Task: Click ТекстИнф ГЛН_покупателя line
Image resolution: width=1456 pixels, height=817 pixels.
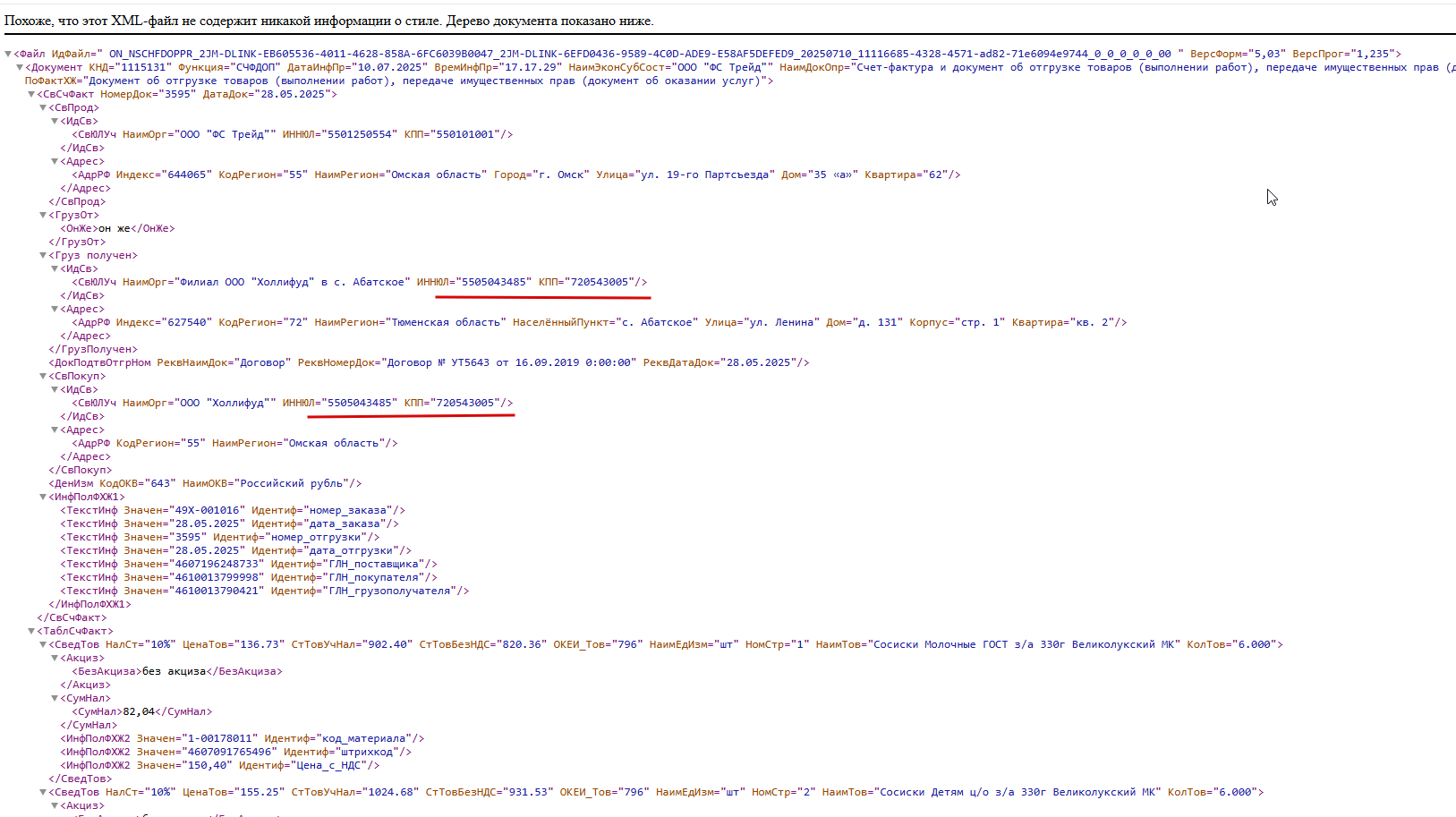Action: [249, 577]
